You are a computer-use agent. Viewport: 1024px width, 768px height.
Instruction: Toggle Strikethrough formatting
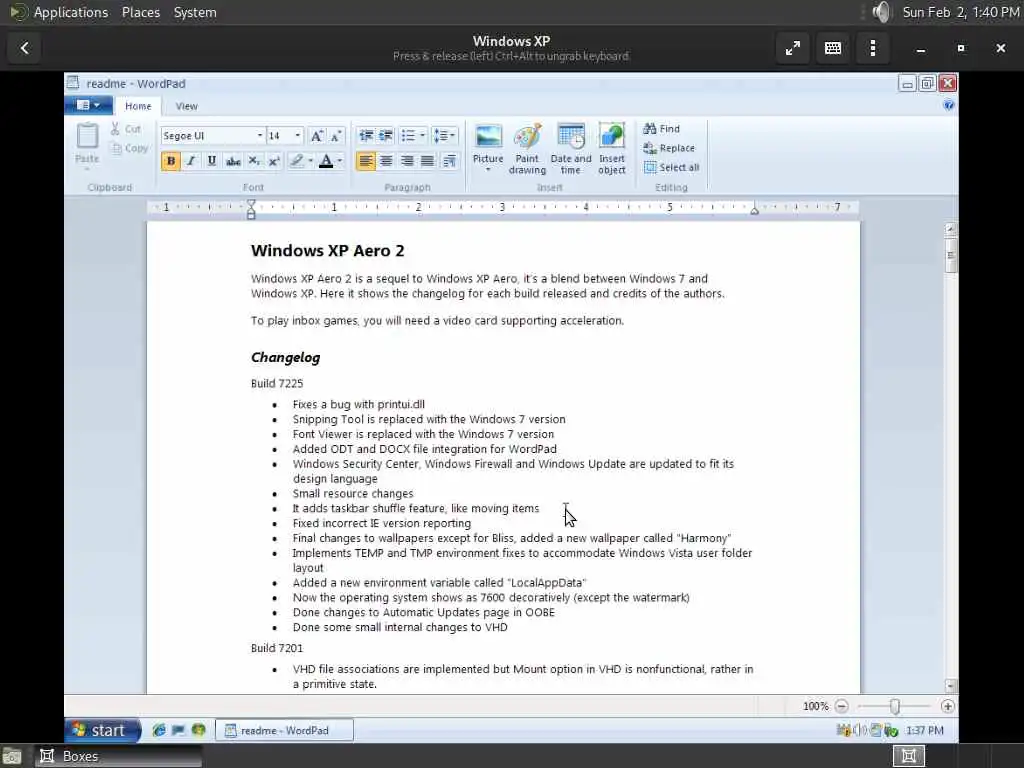tap(232, 161)
